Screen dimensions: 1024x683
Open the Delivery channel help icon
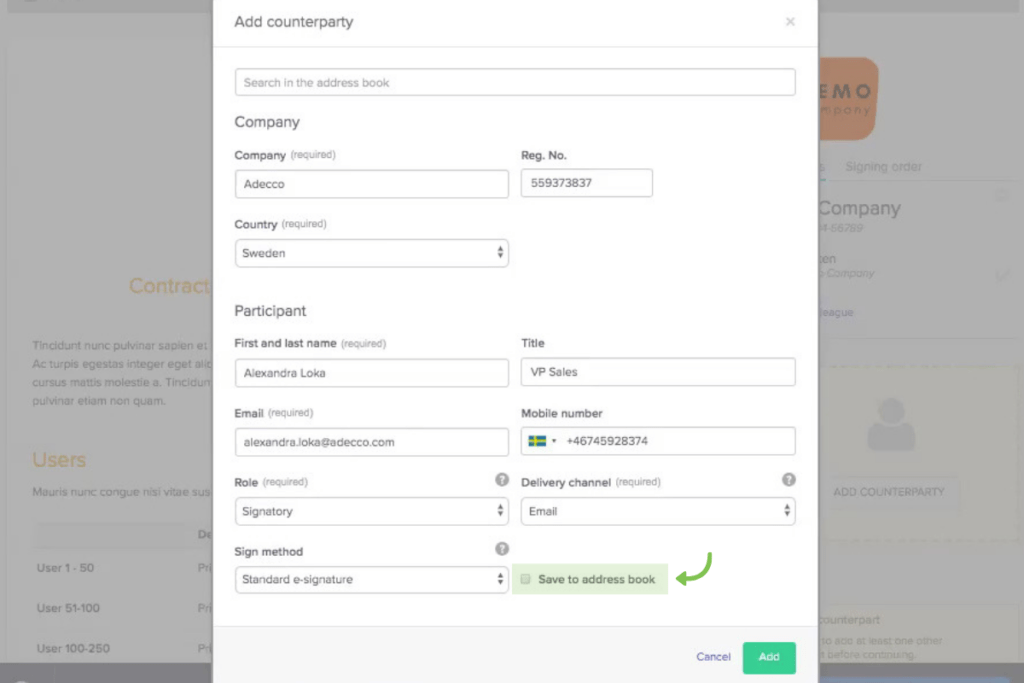pyautogui.click(x=788, y=480)
